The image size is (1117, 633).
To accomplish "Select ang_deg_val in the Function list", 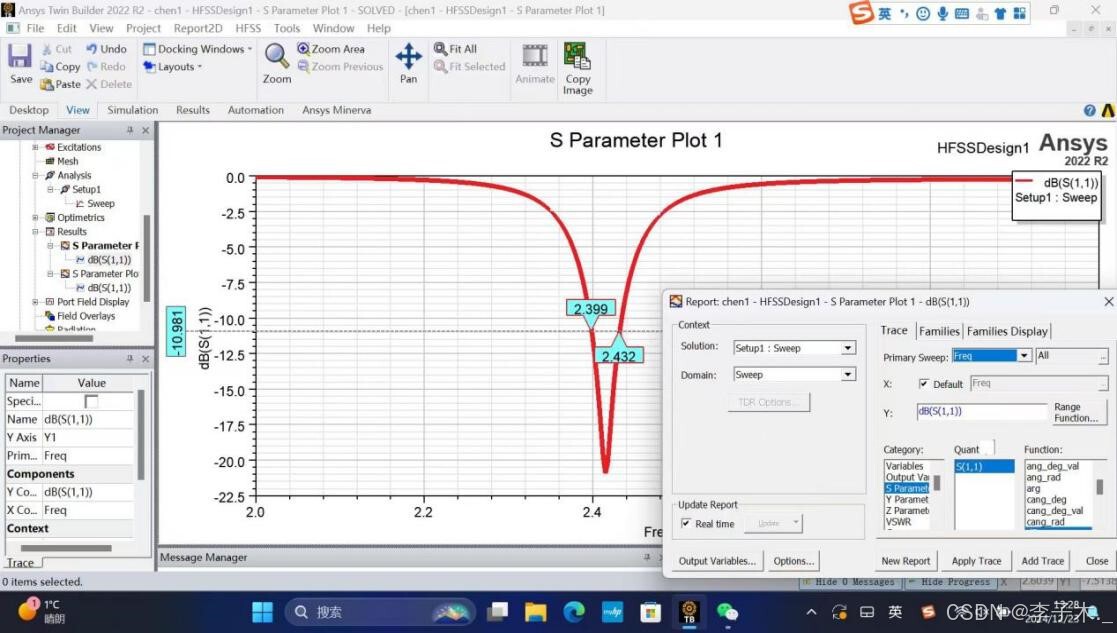I will 1054,466.
